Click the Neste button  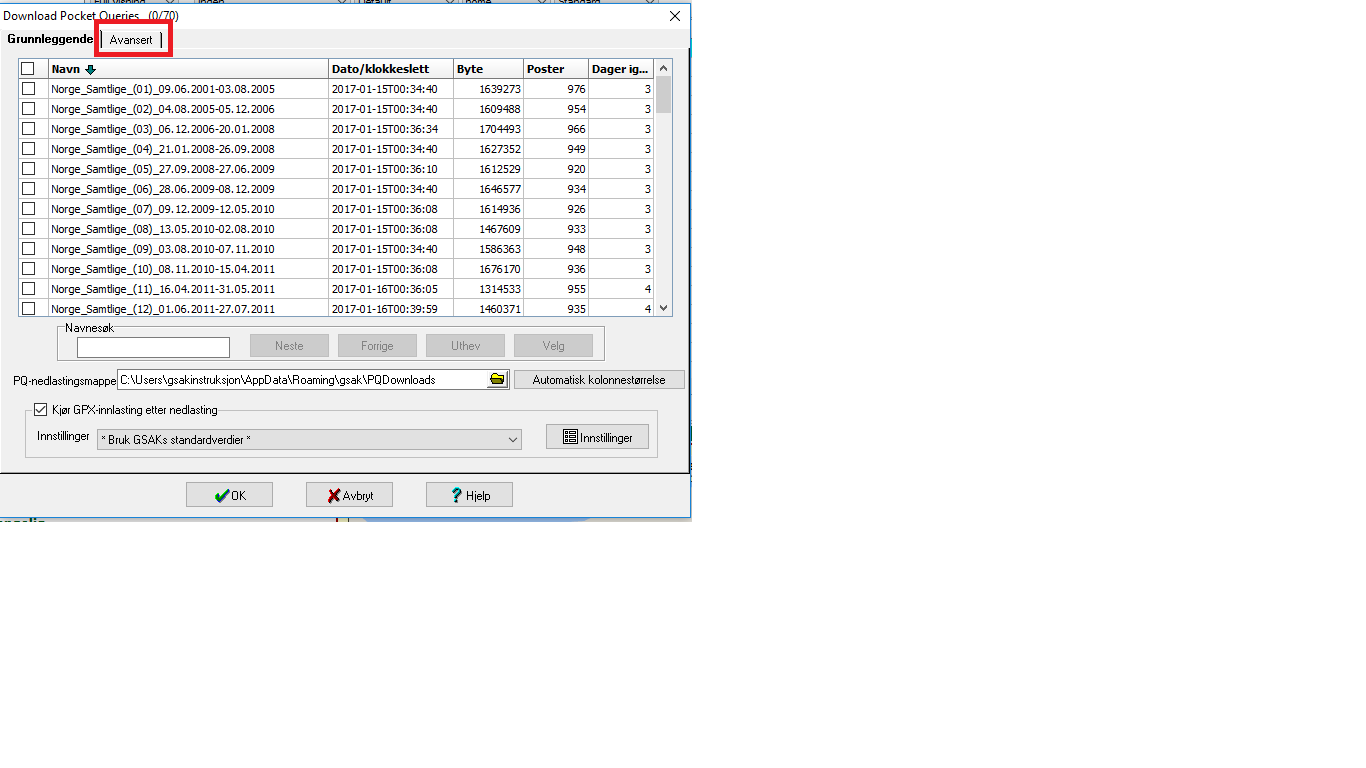tap(289, 346)
